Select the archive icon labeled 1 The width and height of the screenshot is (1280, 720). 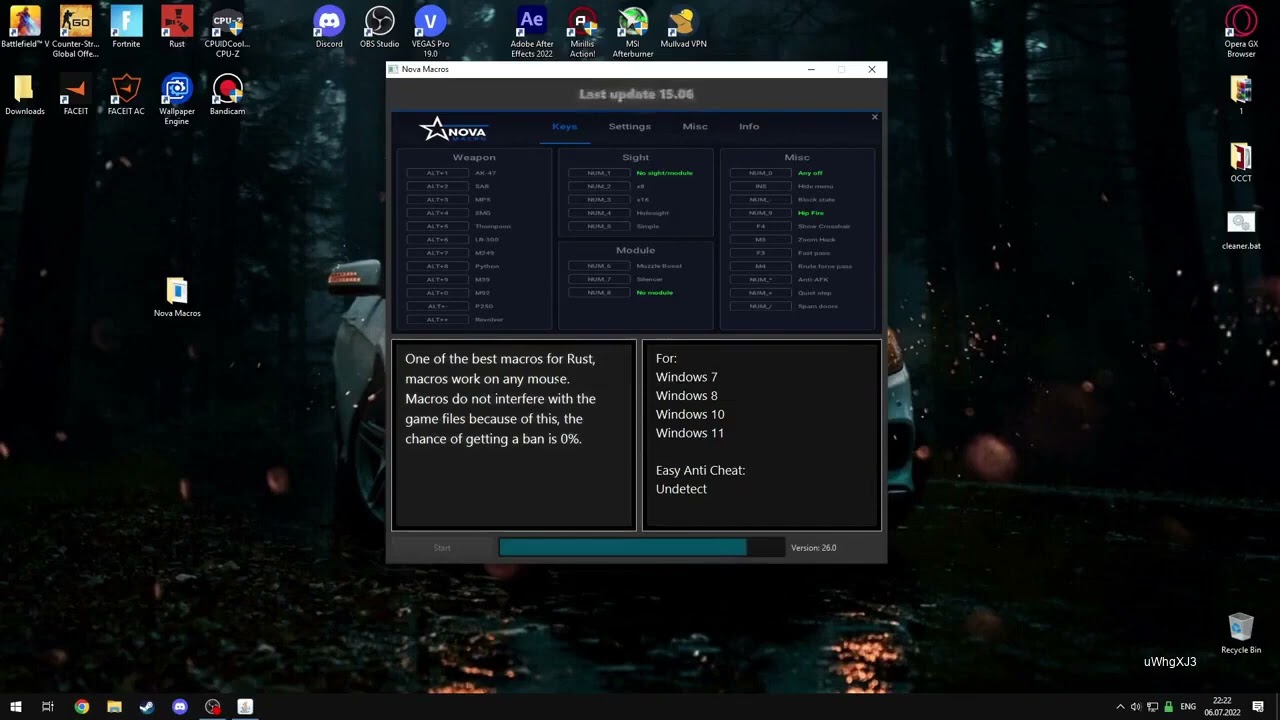tap(1241, 96)
